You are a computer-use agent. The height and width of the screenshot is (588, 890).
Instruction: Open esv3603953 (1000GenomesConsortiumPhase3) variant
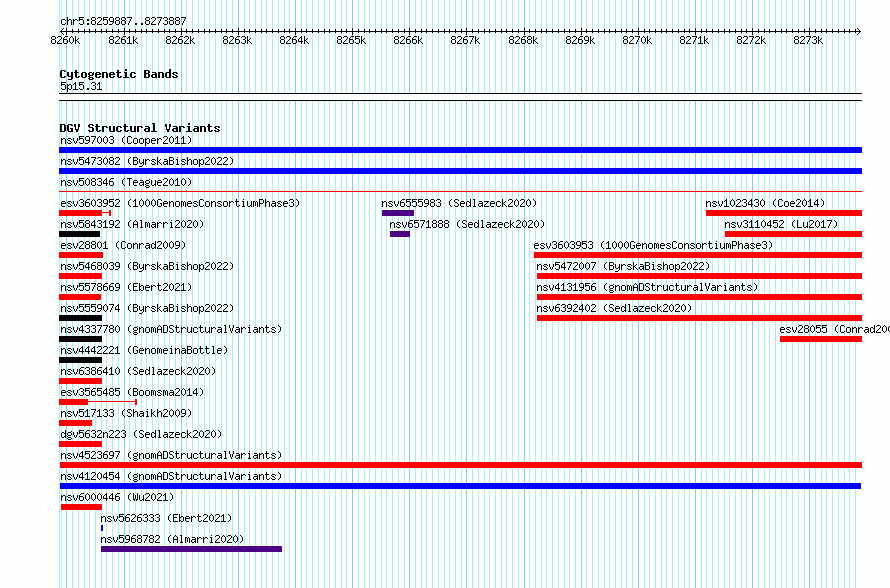pyautogui.click(x=653, y=245)
